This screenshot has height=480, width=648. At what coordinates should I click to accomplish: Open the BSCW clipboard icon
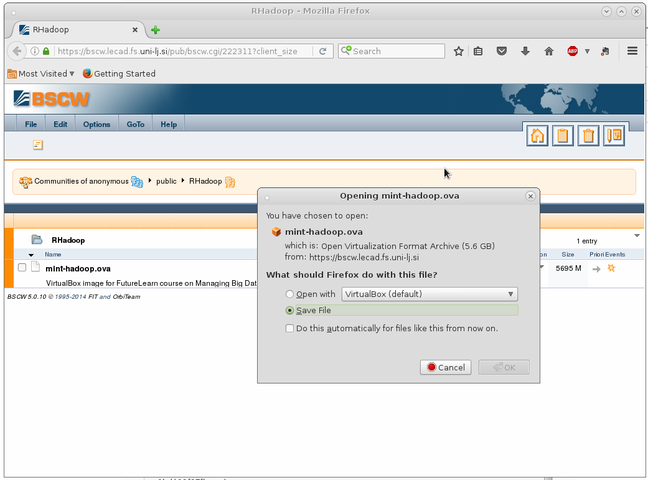pos(563,137)
